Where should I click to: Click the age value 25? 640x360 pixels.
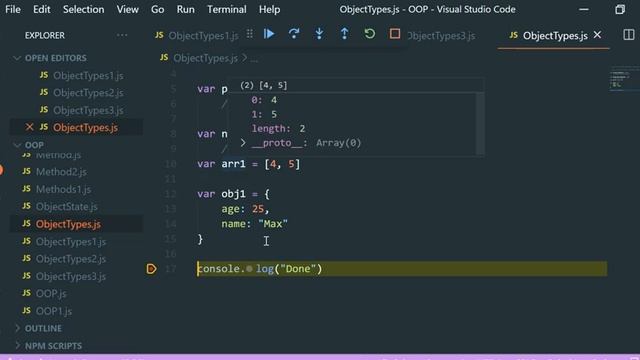click(258, 209)
